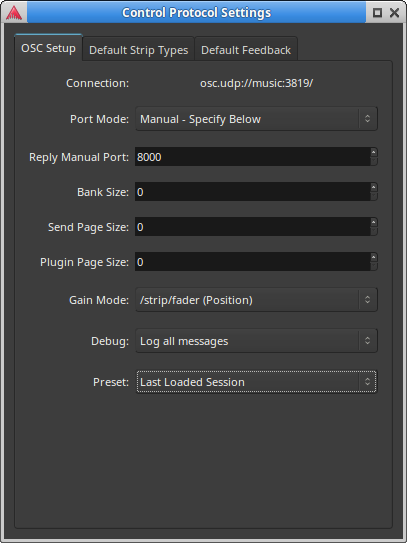
Task: Decrease Reply Manual Port with down arrow
Action: pyautogui.click(x=374, y=161)
